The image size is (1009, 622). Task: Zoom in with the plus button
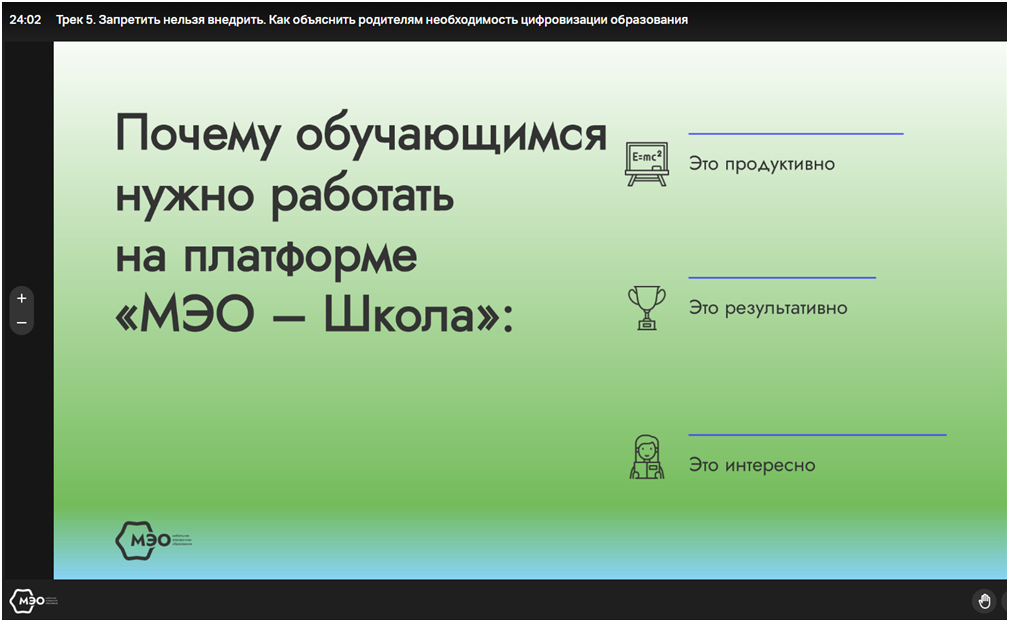(x=21, y=298)
